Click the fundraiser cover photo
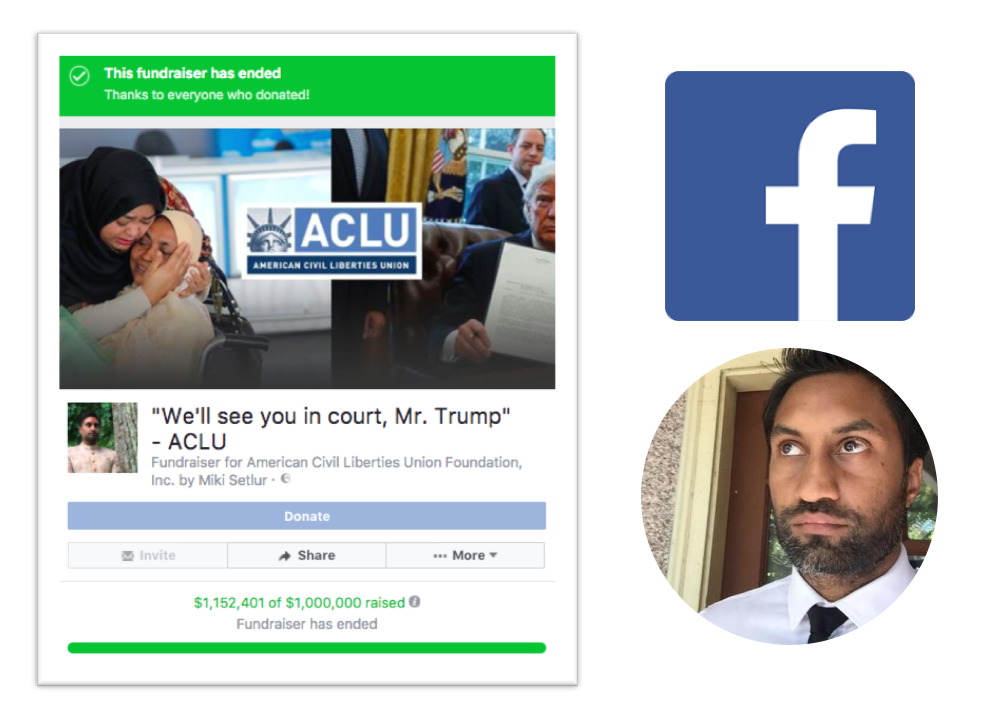 point(307,258)
